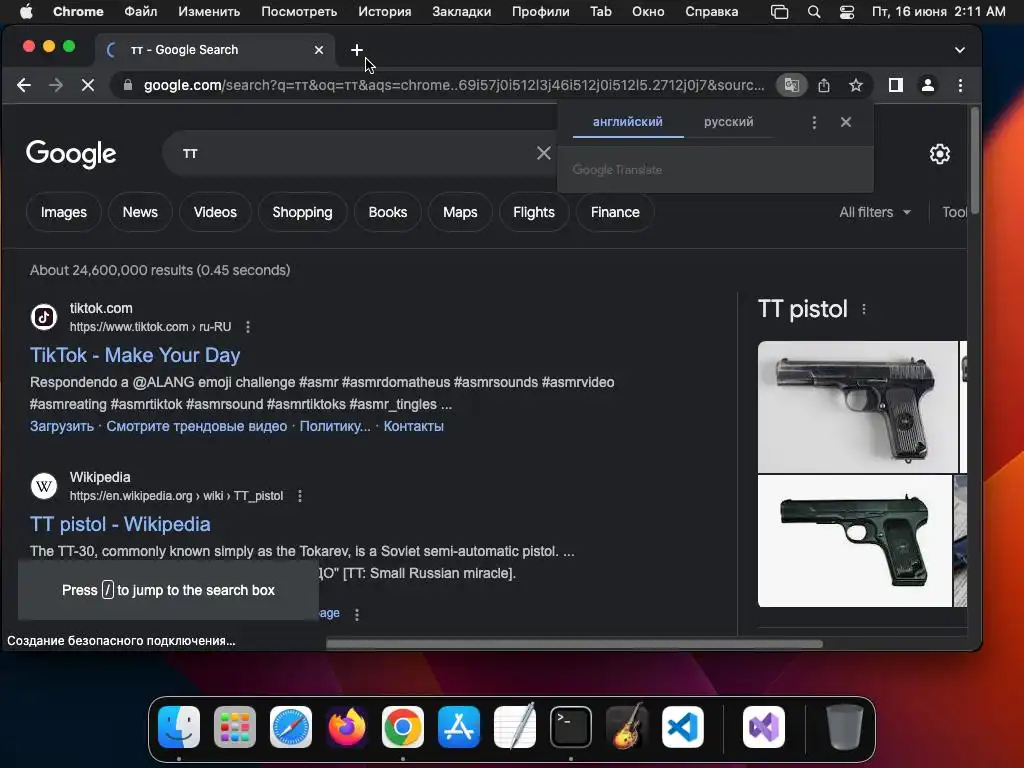
Task: Click the forward navigation arrow
Action: [x=56, y=85]
